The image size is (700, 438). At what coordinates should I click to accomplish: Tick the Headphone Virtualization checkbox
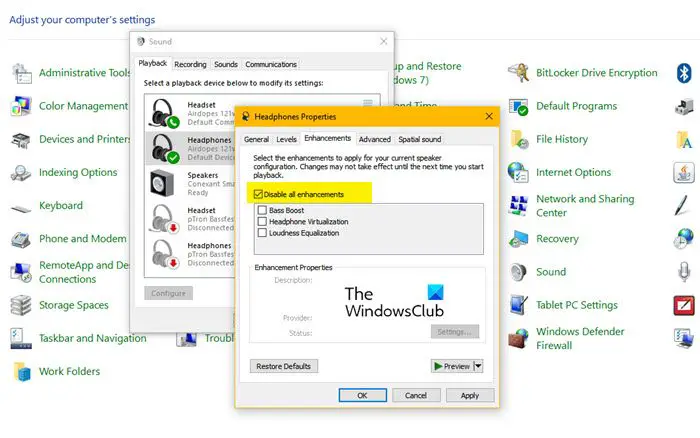[262, 221]
